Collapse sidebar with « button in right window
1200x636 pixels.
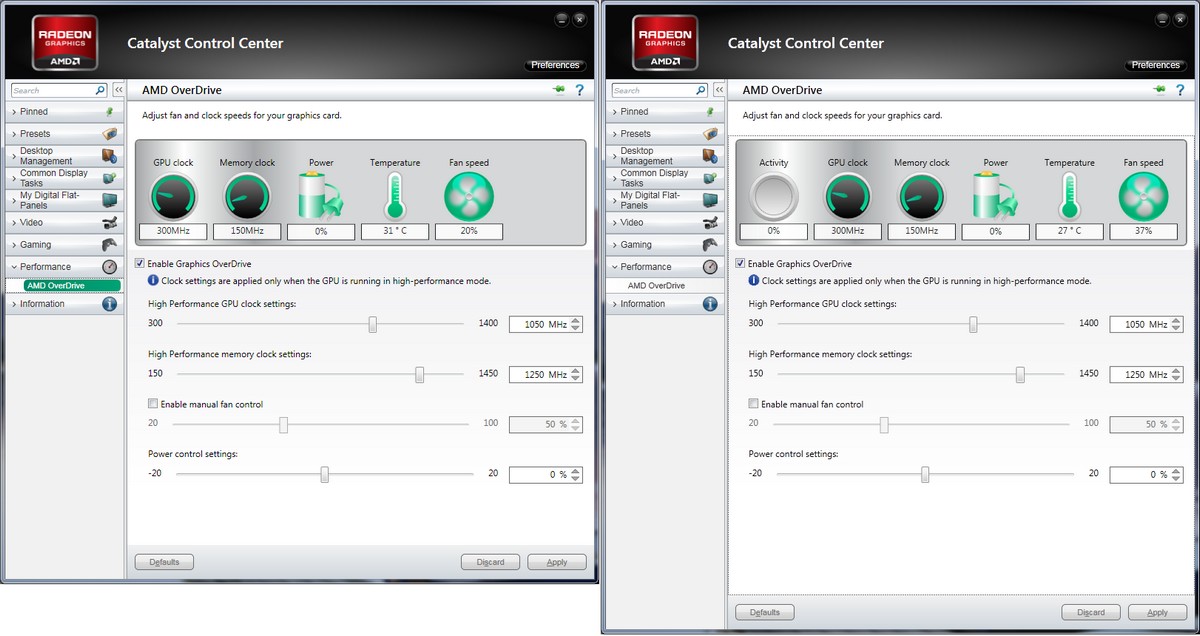(x=718, y=90)
